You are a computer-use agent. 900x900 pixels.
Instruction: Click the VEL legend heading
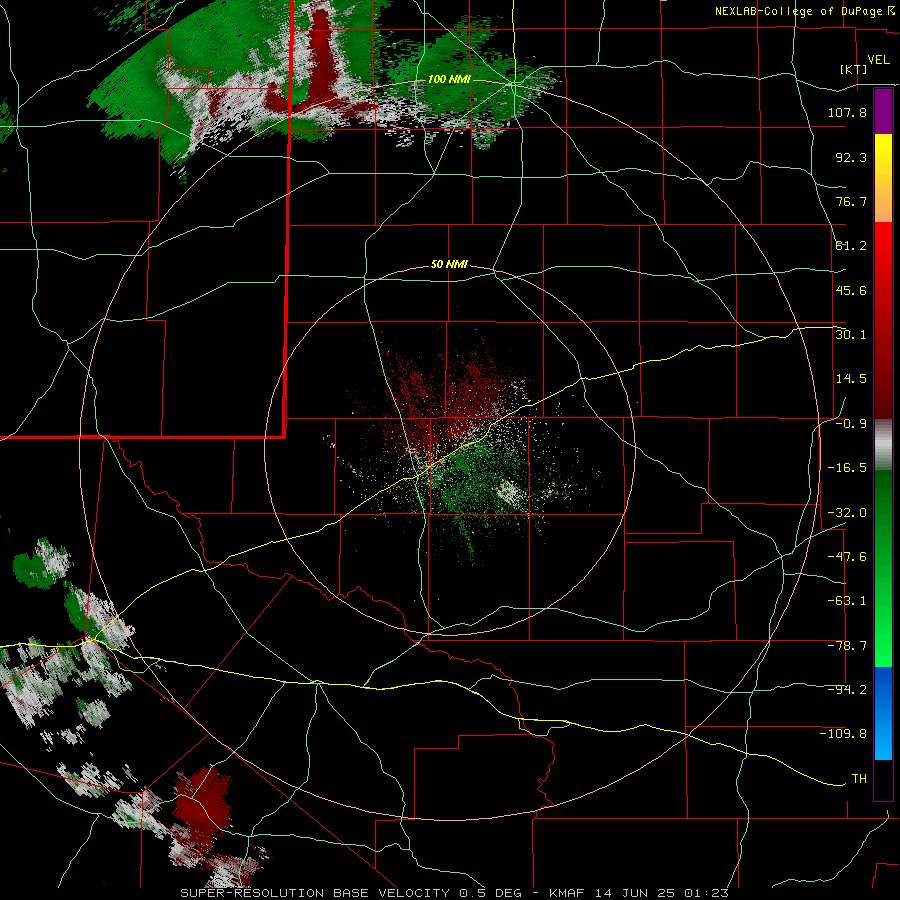pos(878,60)
